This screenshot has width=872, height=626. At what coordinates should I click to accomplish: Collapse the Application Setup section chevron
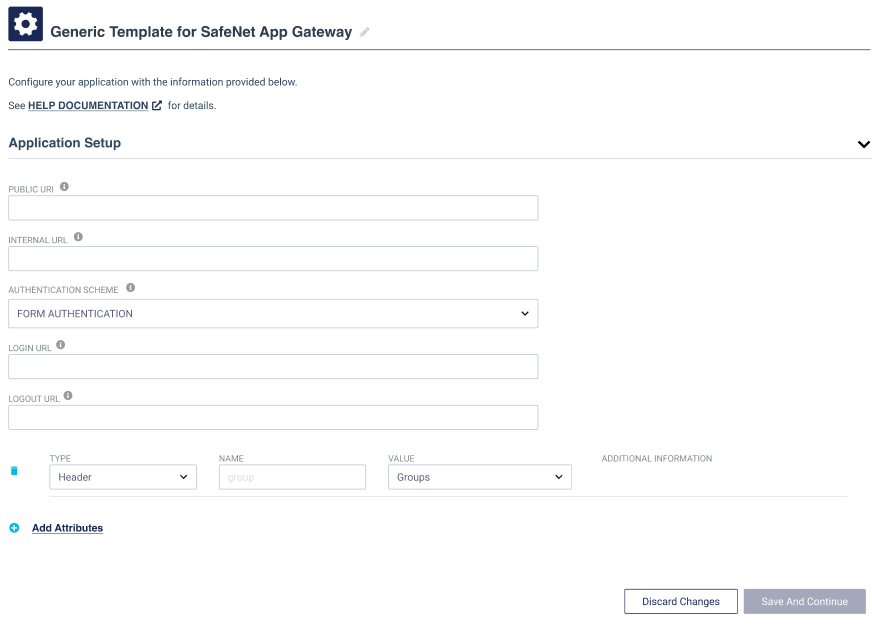863,144
